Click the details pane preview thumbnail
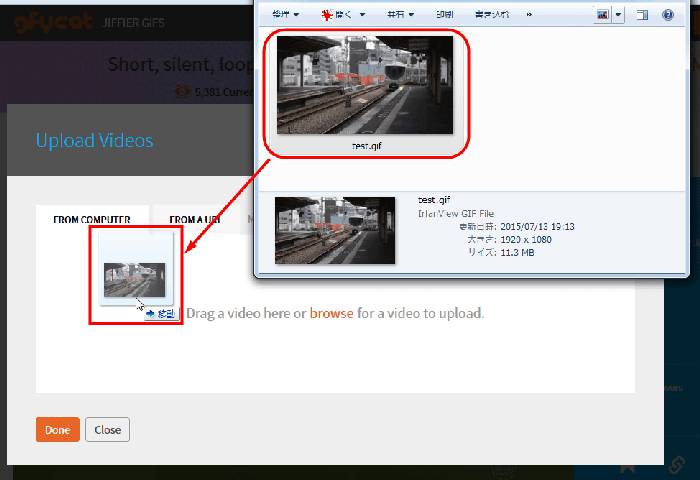Screen dimensions: 700x480 pos(335,230)
